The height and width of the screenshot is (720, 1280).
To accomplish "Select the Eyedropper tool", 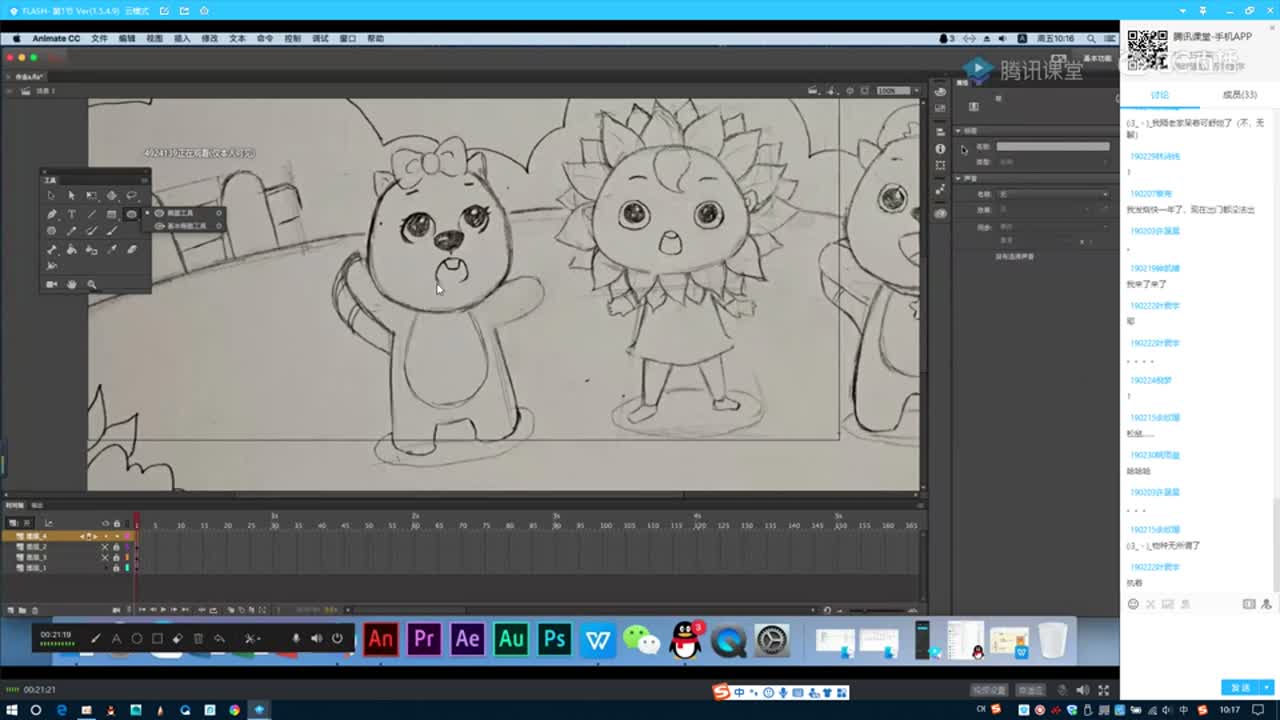I will tap(111, 250).
